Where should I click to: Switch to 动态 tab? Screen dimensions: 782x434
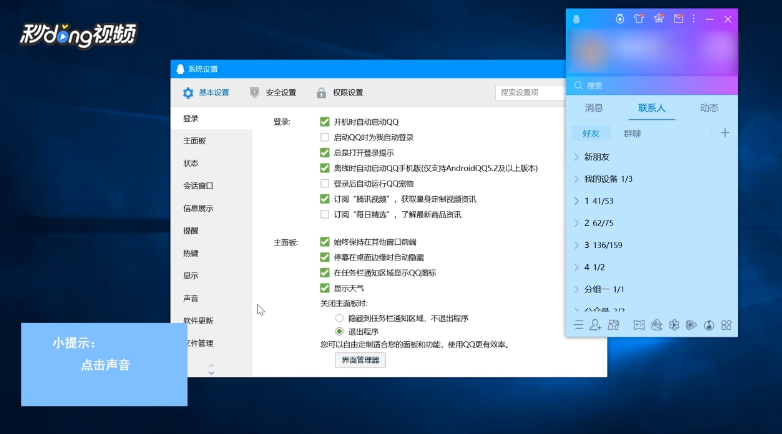709,108
